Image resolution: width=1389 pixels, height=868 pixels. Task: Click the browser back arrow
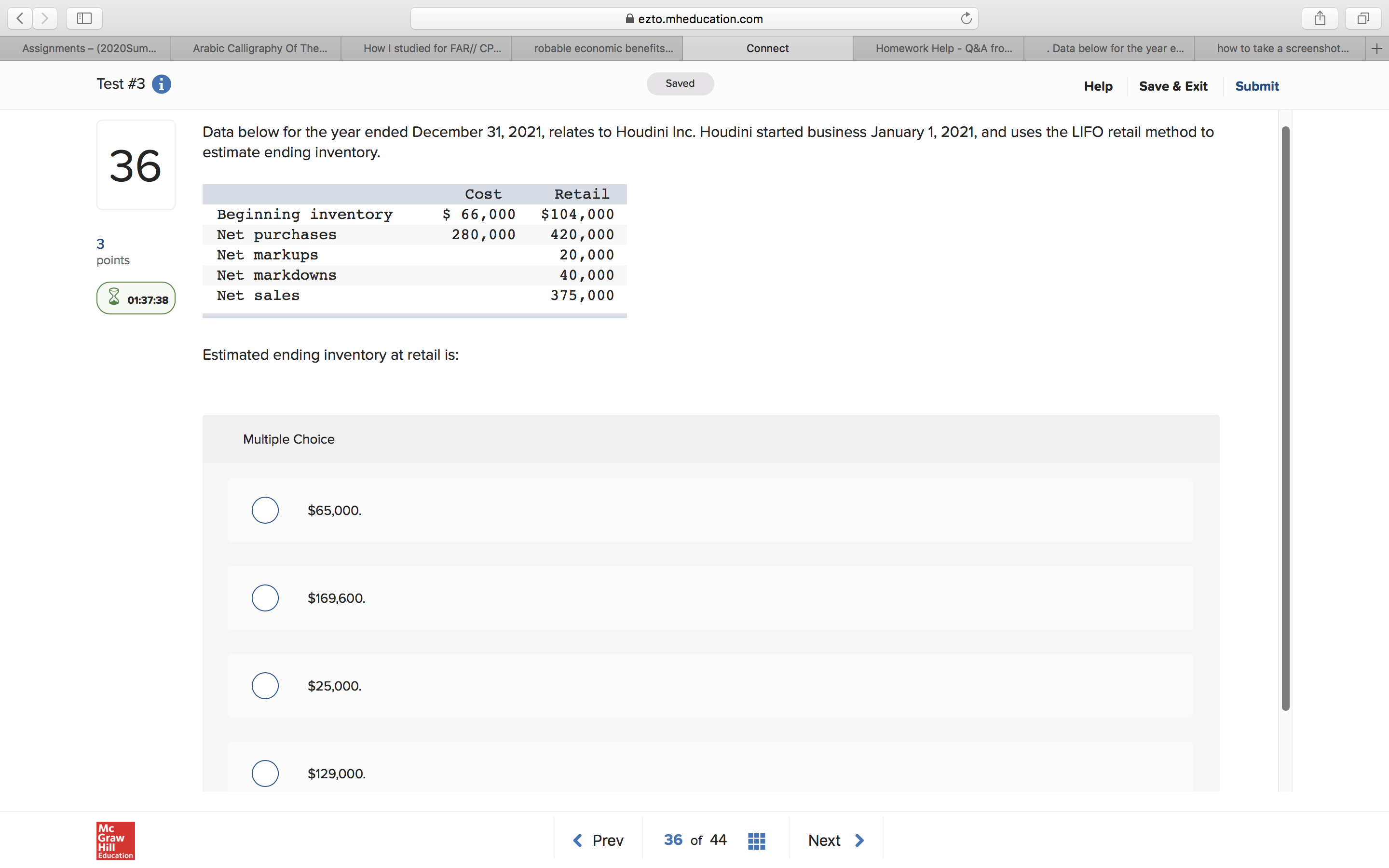[x=20, y=18]
